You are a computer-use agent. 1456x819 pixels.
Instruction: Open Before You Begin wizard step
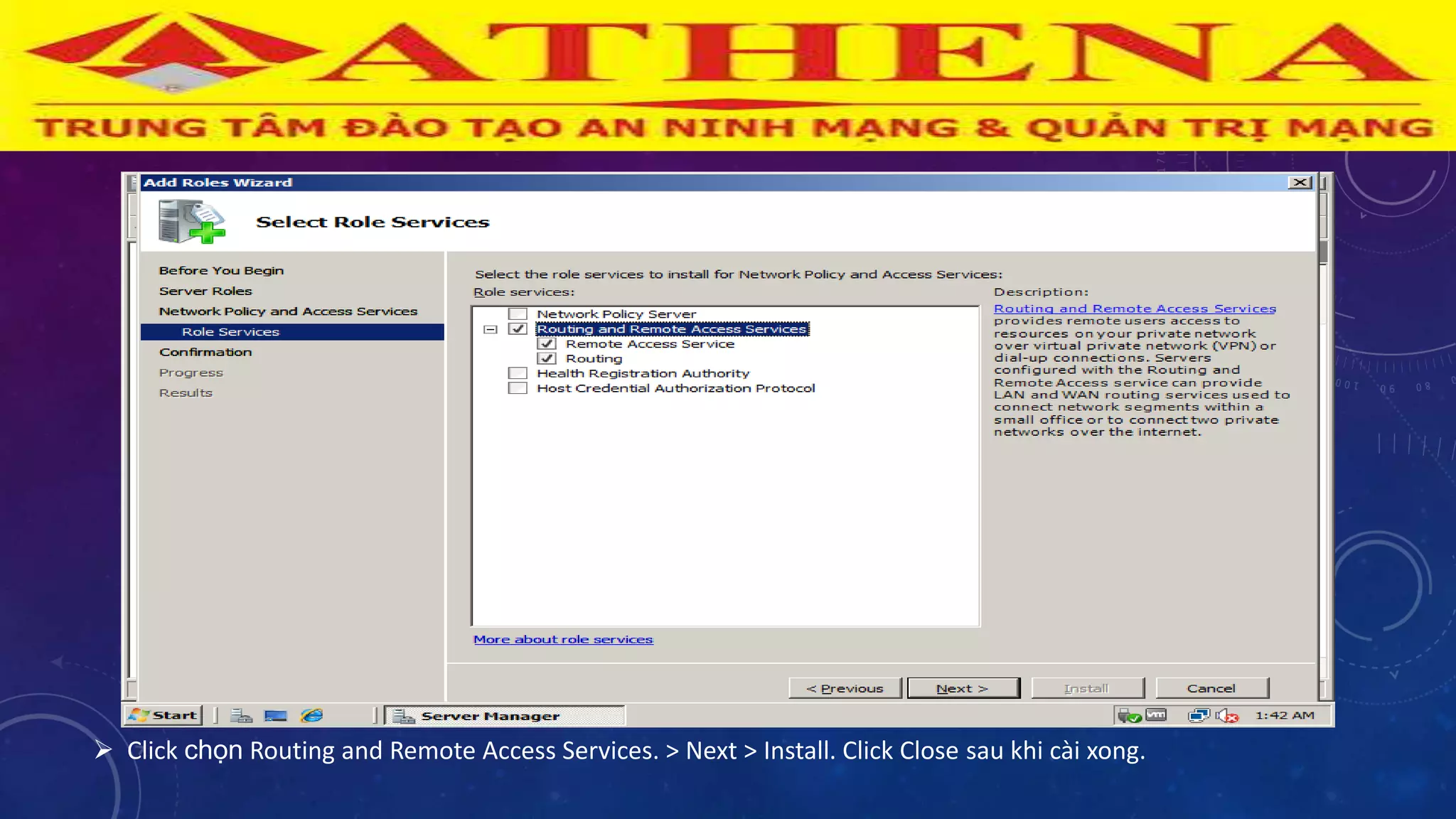pyautogui.click(x=221, y=270)
